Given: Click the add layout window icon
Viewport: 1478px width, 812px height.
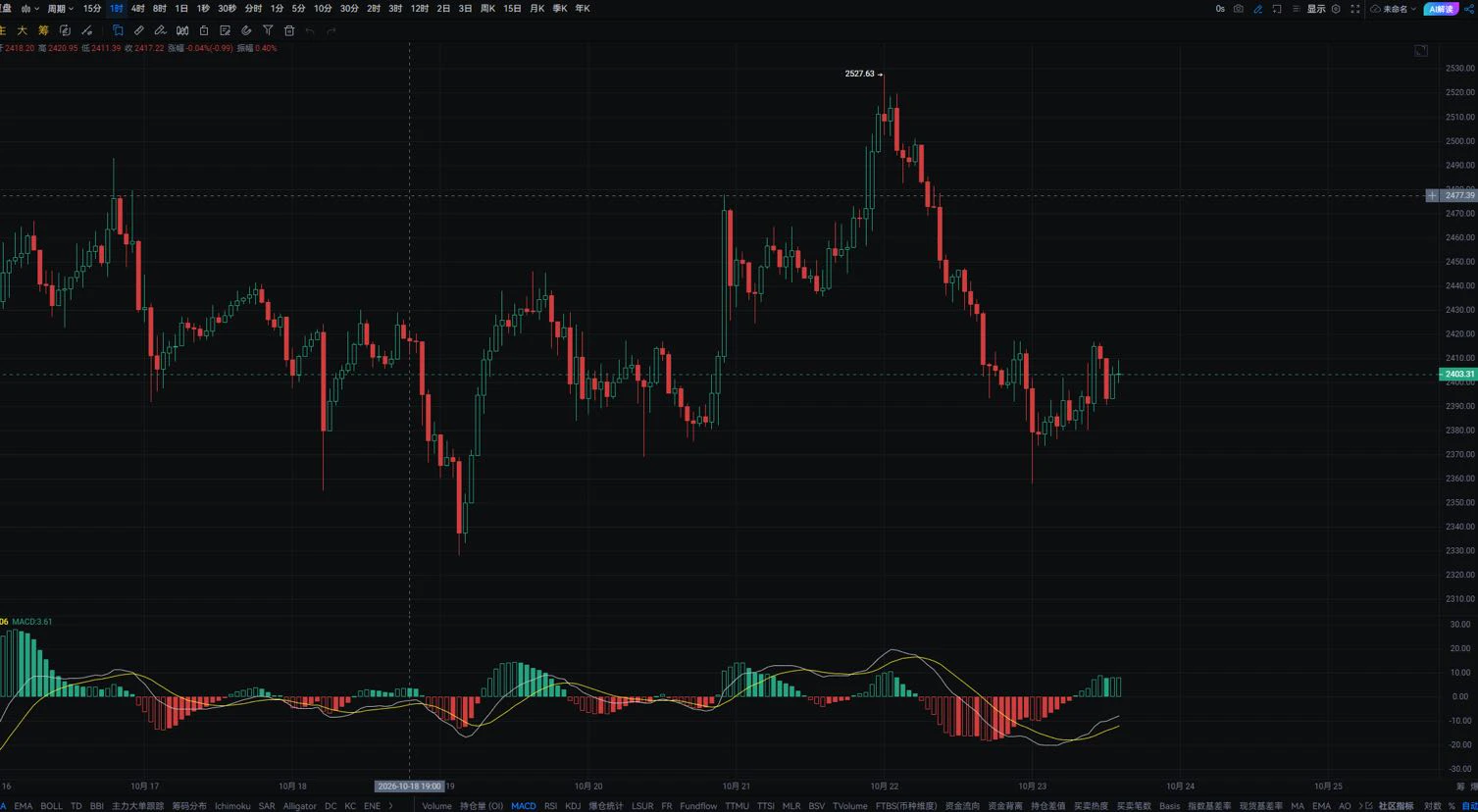Looking at the screenshot, I should click(x=1277, y=9).
